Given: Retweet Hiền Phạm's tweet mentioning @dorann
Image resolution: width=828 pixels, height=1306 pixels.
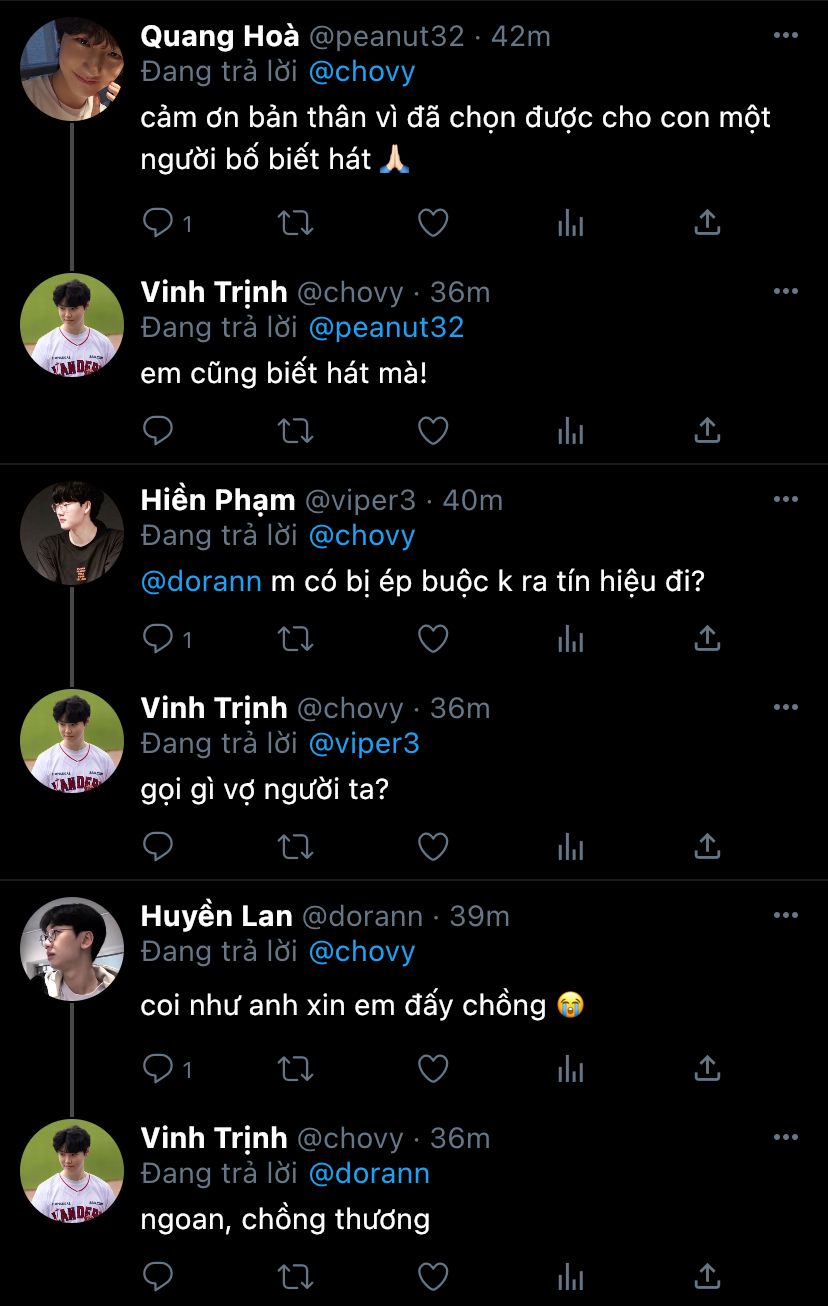Looking at the screenshot, I should [295, 638].
